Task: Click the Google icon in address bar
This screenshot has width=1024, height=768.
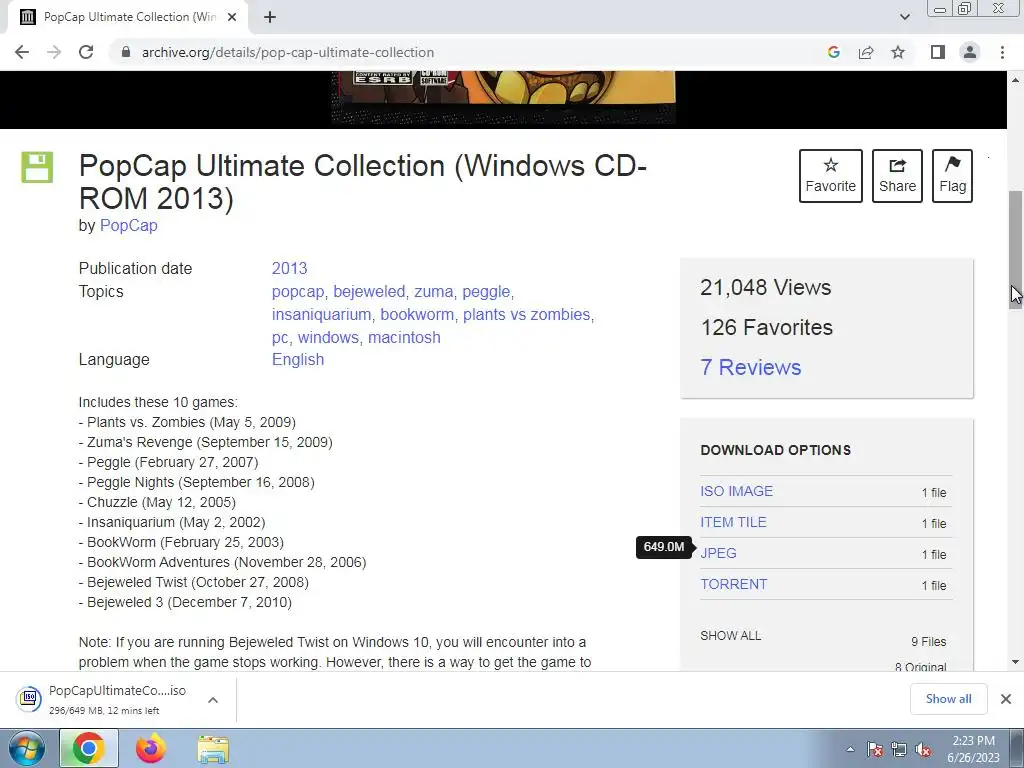Action: click(833, 52)
